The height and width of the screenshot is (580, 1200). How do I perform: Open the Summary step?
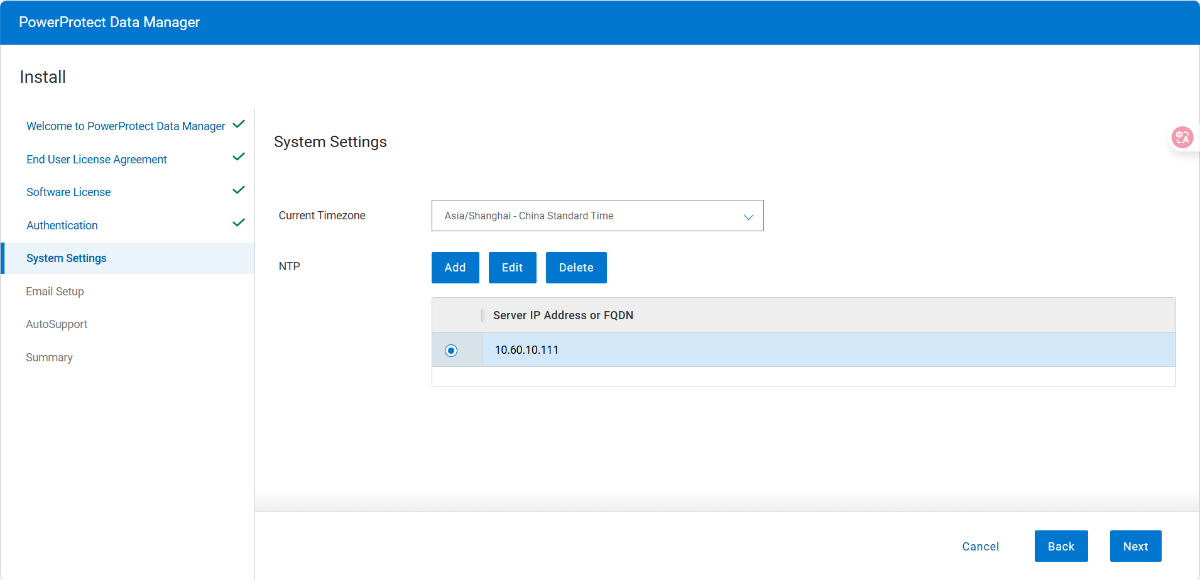[x=49, y=357]
